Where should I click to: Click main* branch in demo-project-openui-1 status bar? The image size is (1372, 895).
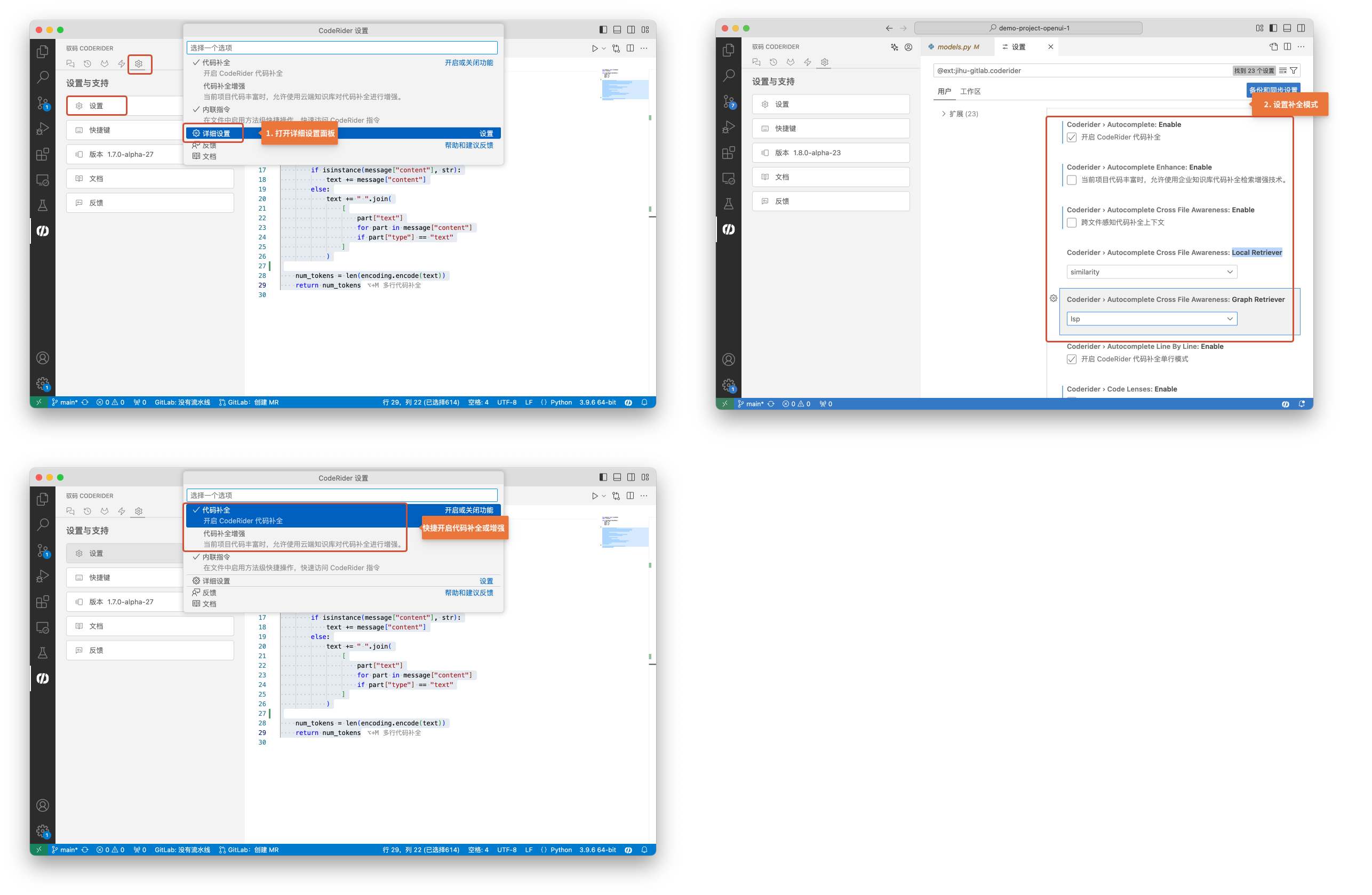tap(750, 404)
